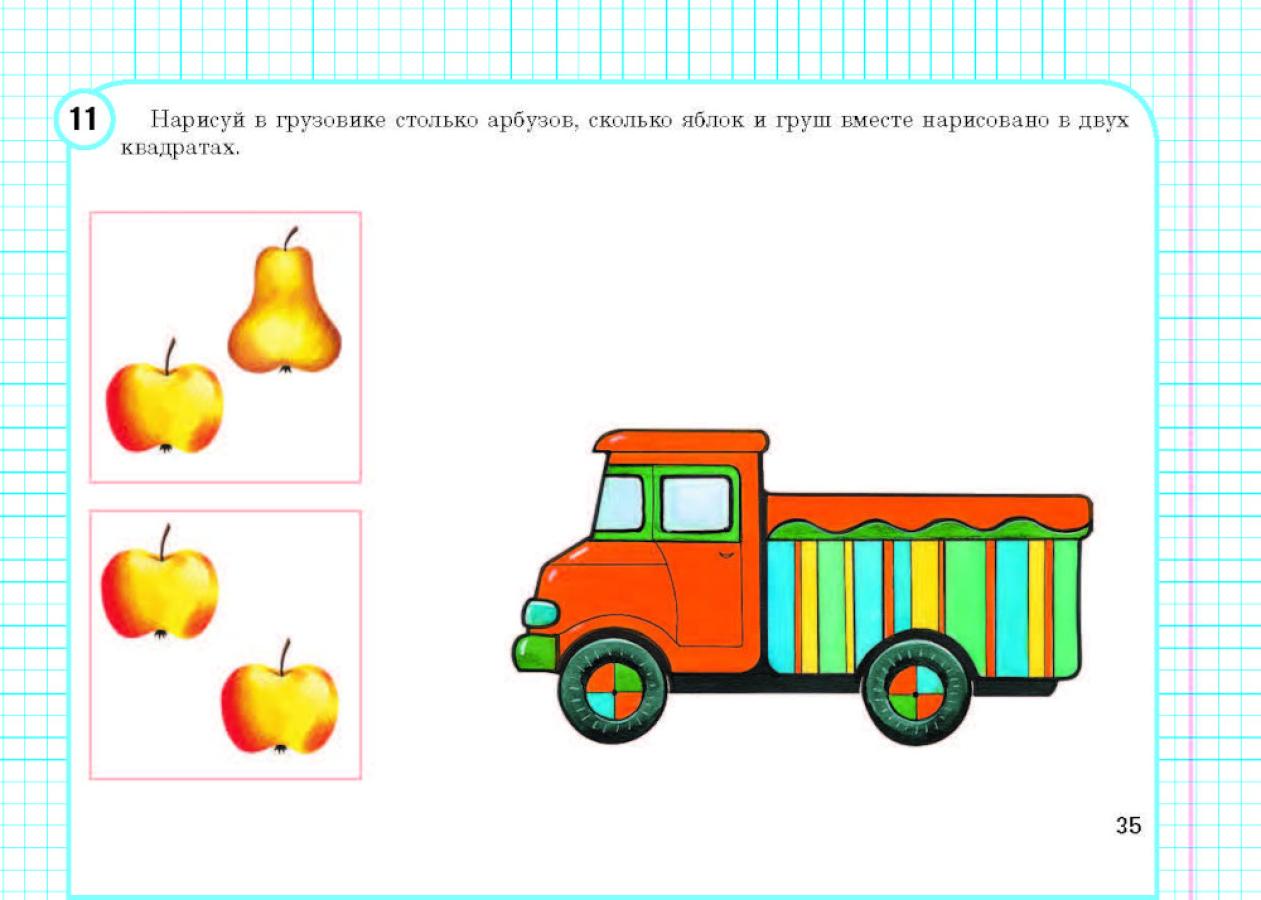Screen dimensions: 1261x900
Task: Click the pear in the top square
Action: [x=284, y=310]
